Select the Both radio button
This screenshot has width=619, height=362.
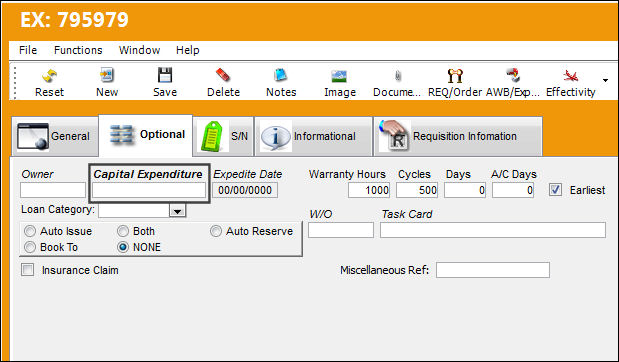[123, 231]
